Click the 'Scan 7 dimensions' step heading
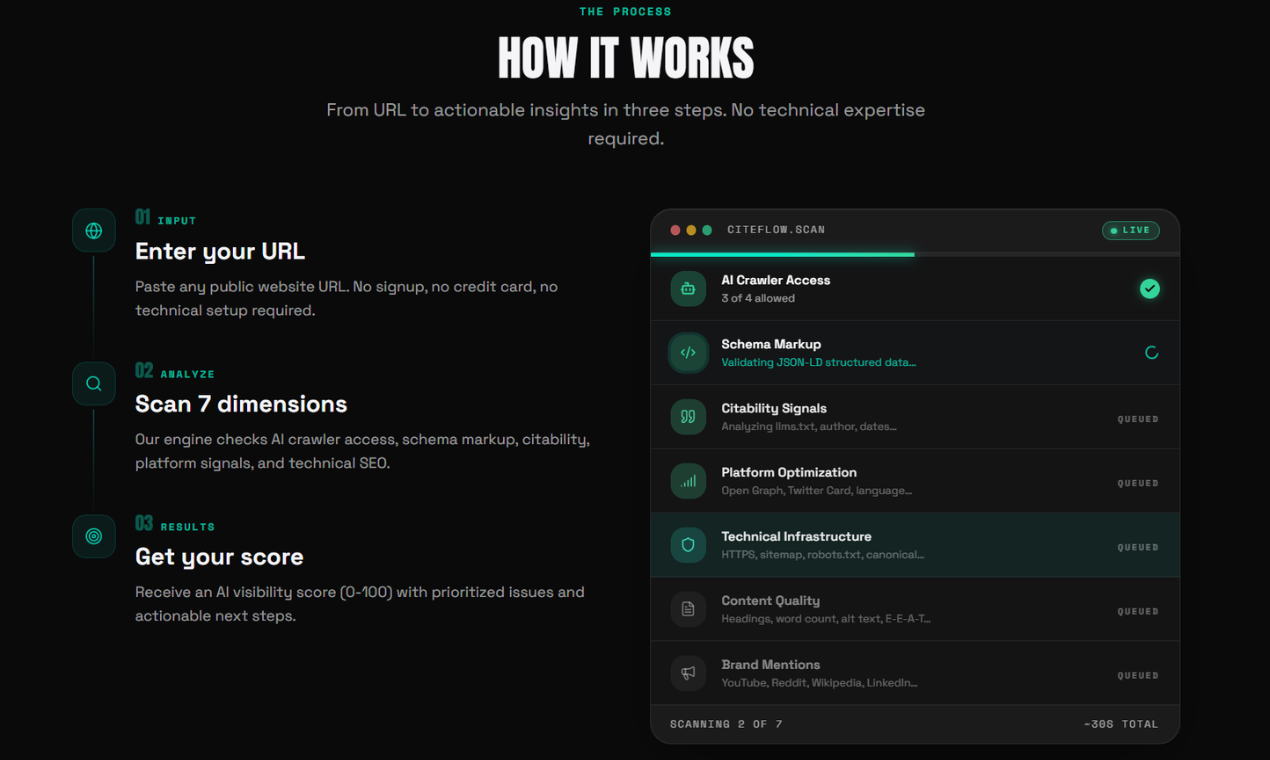This screenshot has height=760, width=1270. 241,404
